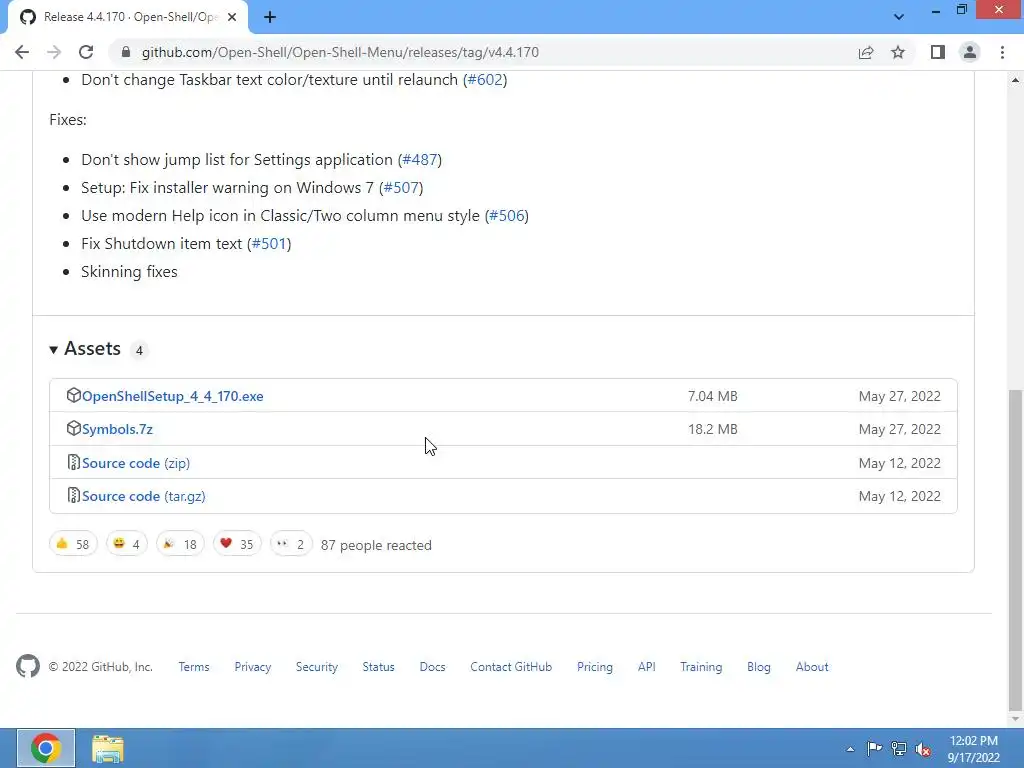Viewport: 1024px width, 768px height.
Task: Open Chrome's three-dot menu
Action: click(1002, 52)
